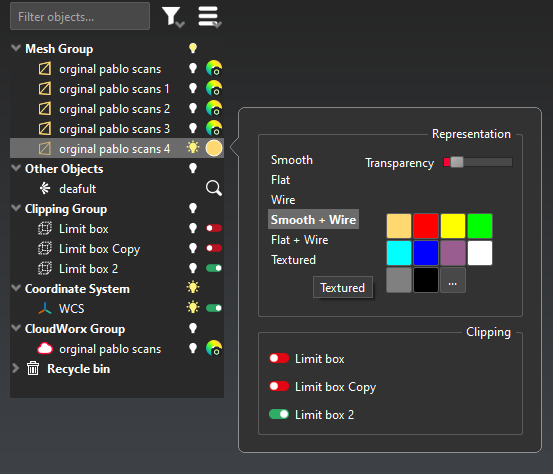Viewport: 553px width, 474px height.
Task: Disable Limit box 2 switch in tree
Action: (214, 268)
